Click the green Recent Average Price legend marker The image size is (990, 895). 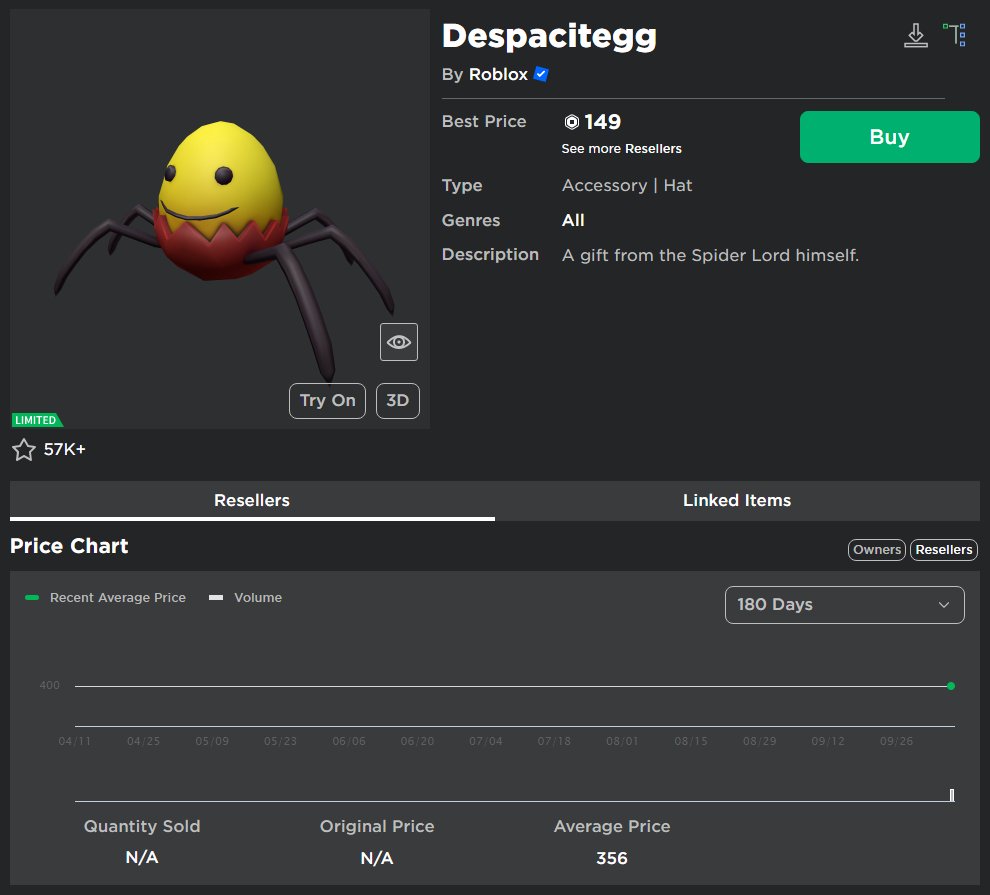(33, 596)
